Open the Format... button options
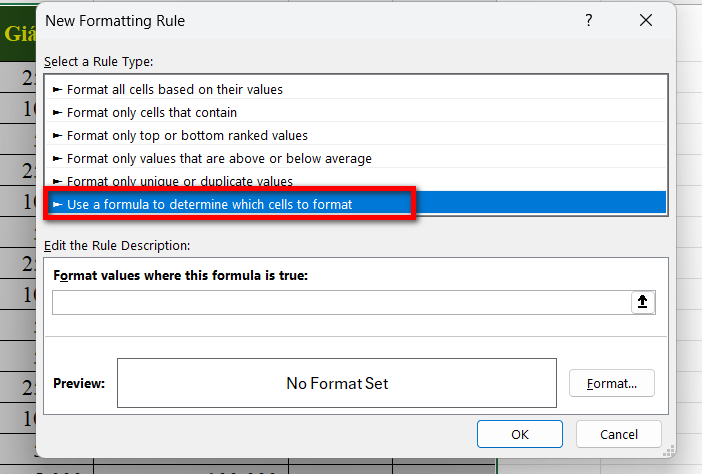 click(611, 383)
